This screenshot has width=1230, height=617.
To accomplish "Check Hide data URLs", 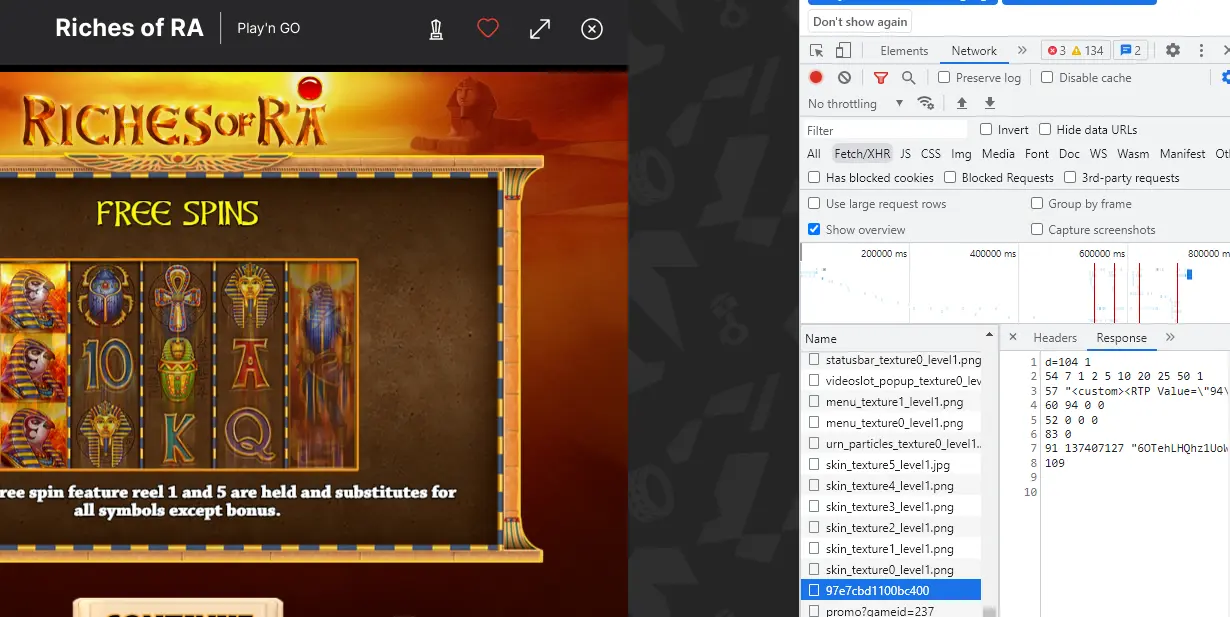I will (1045, 129).
